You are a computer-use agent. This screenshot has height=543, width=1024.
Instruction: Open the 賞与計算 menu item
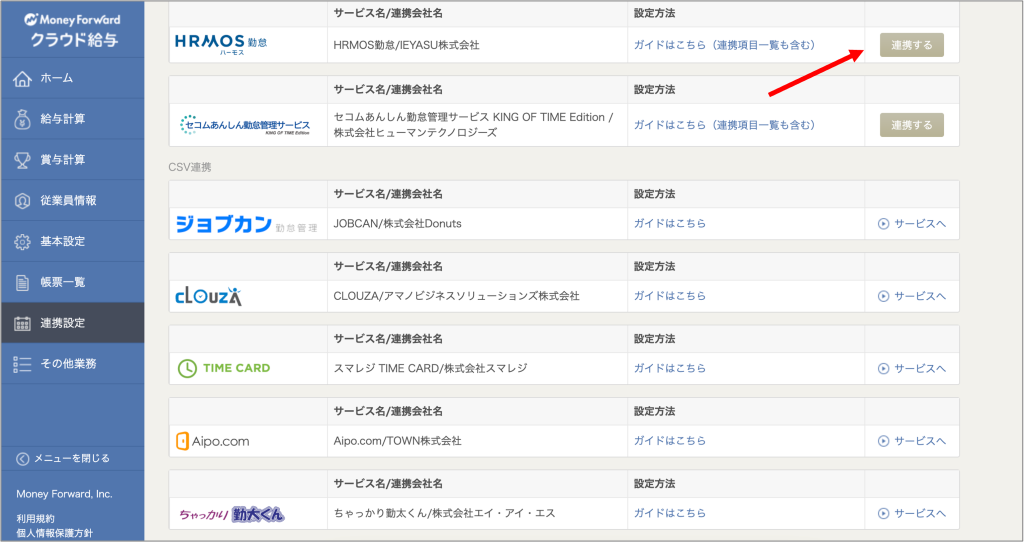(72, 160)
